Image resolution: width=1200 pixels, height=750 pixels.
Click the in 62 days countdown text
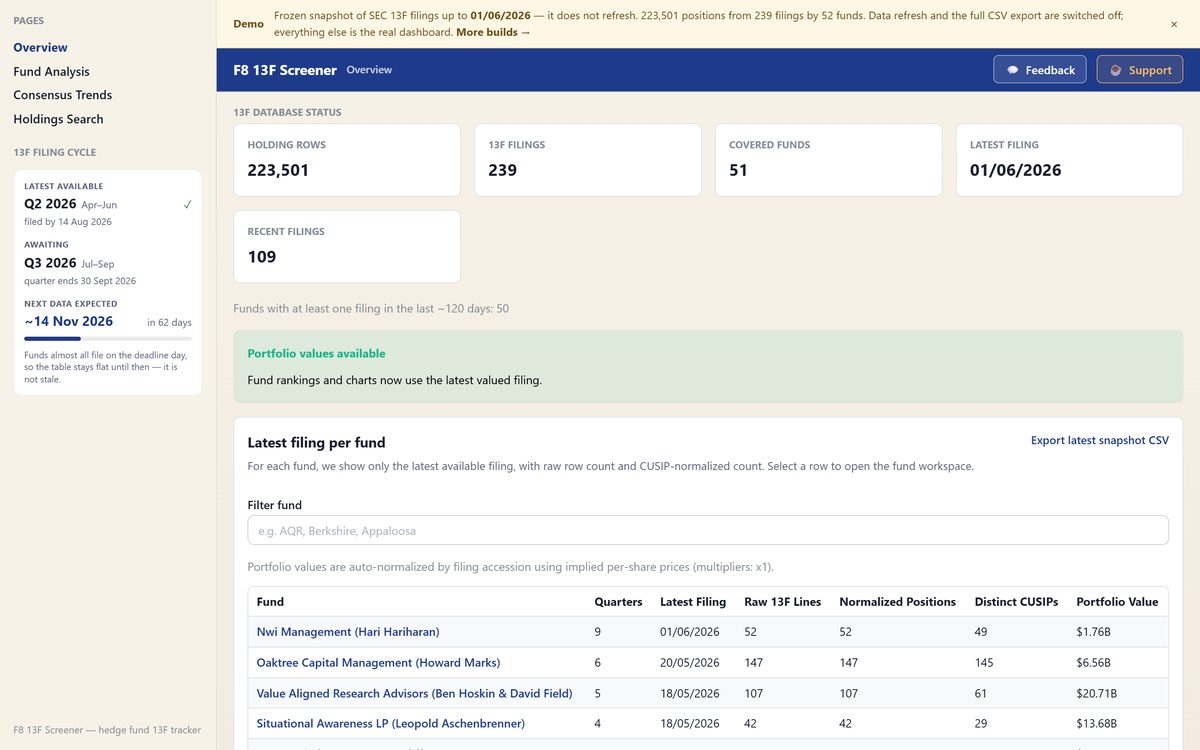point(169,322)
